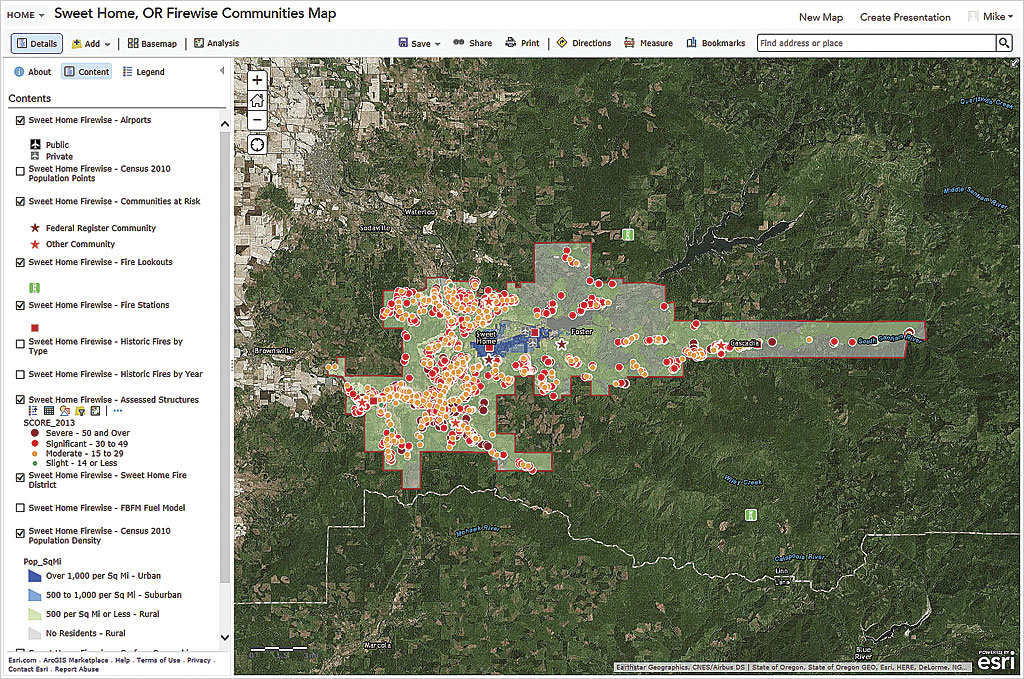The height and width of the screenshot is (679, 1024).
Task: Open more options for Assessed Structures layer
Action: pos(118,411)
